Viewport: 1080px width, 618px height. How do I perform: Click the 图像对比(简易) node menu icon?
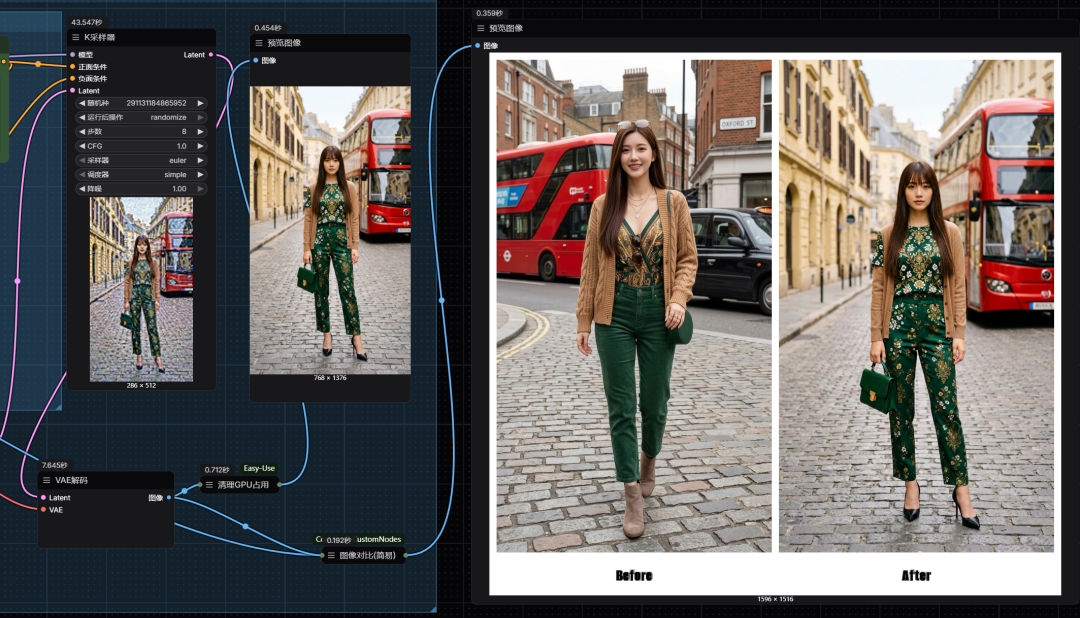click(331, 555)
